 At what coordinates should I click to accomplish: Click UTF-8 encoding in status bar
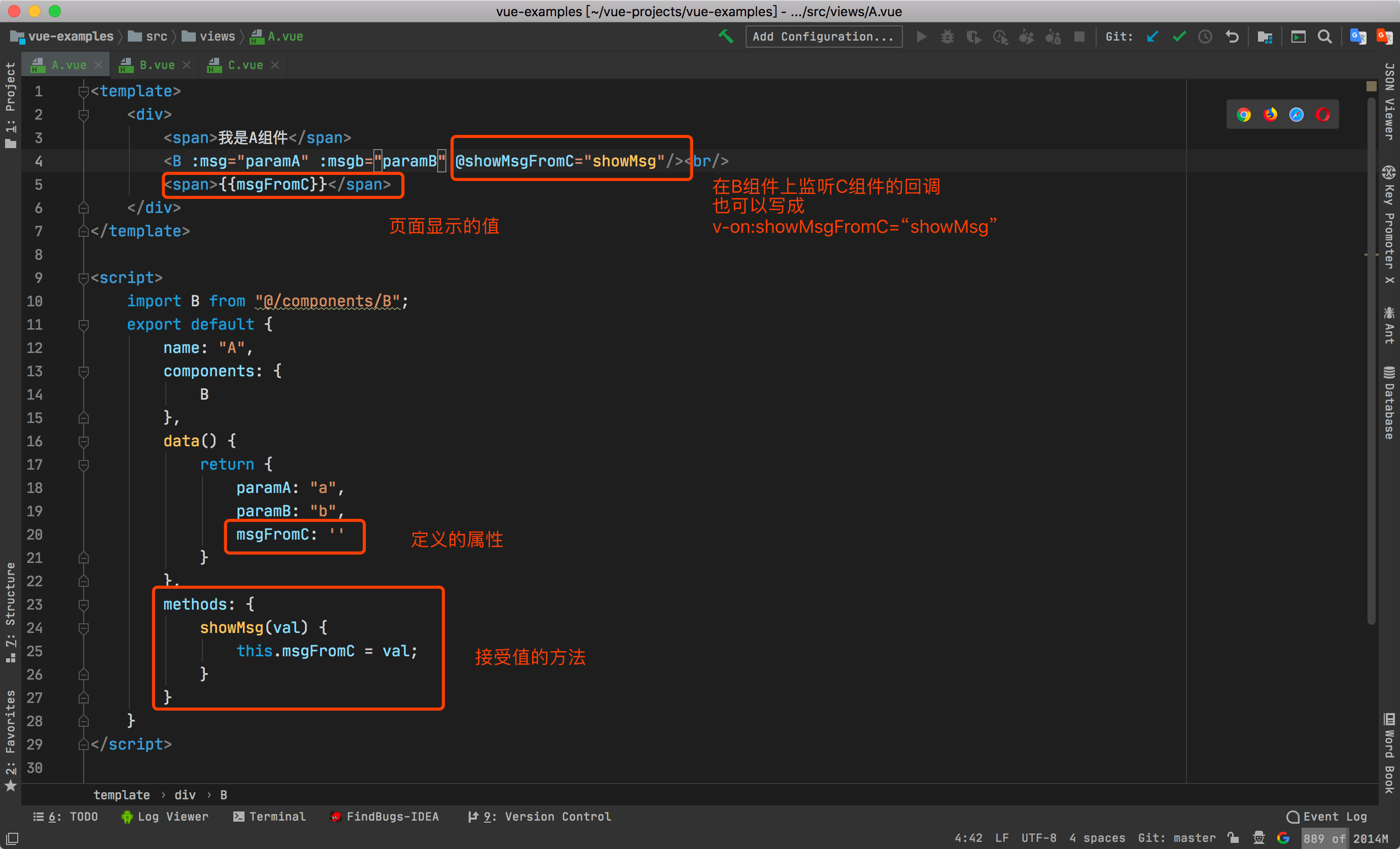pyautogui.click(x=1039, y=838)
